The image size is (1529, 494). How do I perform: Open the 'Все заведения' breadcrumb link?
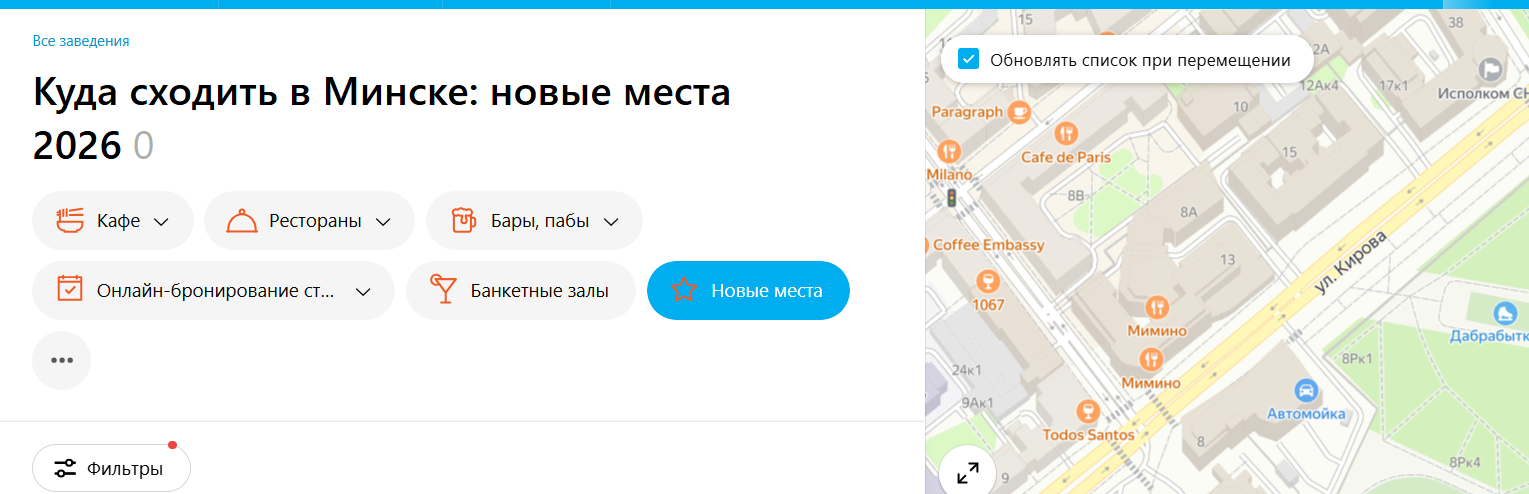tap(81, 41)
